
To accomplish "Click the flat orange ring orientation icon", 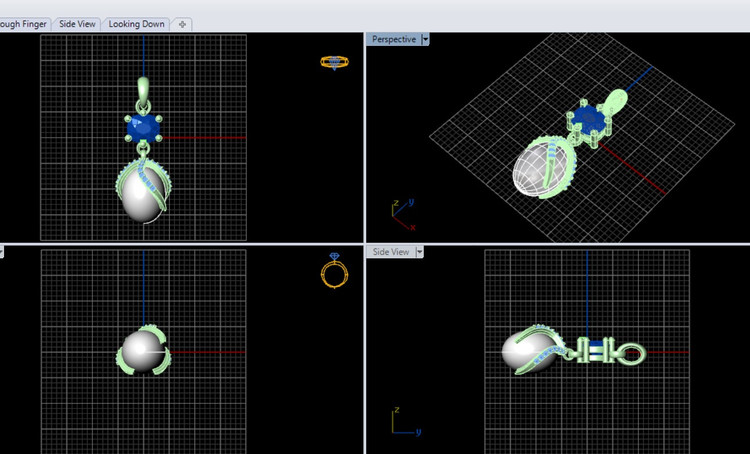I will coord(334,62).
